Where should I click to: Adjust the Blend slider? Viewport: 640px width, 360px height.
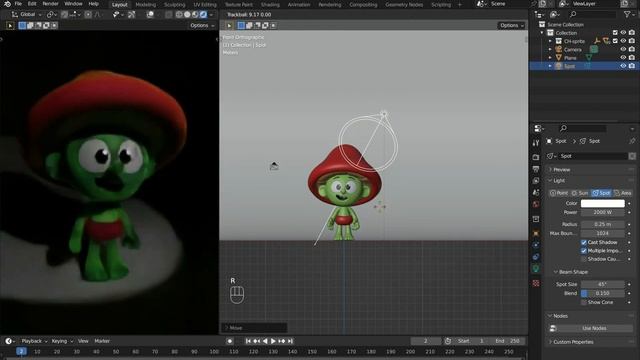(602, 293)
